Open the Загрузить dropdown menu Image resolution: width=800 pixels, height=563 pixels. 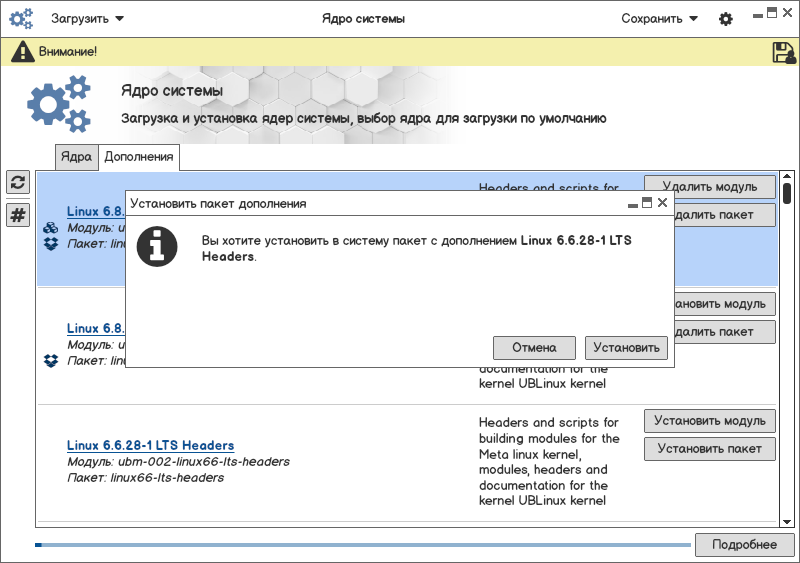click(87, 19)
